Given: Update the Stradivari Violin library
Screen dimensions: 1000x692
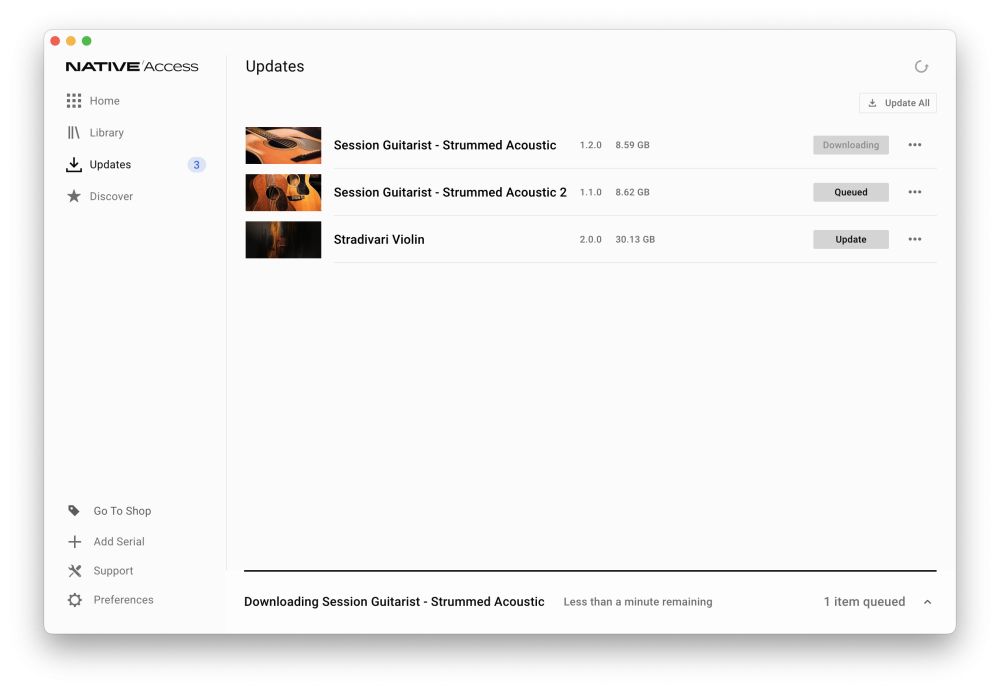Looking at the screenshot, I should coord(851,239).
